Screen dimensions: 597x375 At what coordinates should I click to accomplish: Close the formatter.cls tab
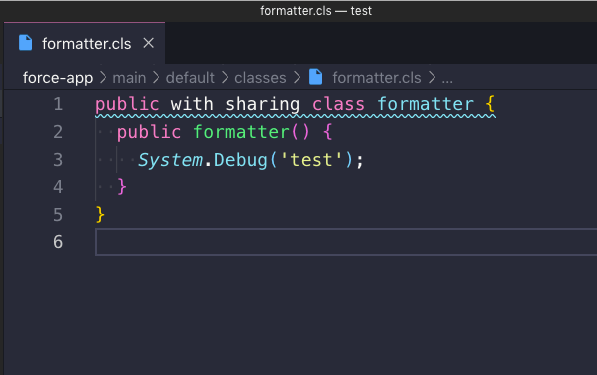pos(148,43)
